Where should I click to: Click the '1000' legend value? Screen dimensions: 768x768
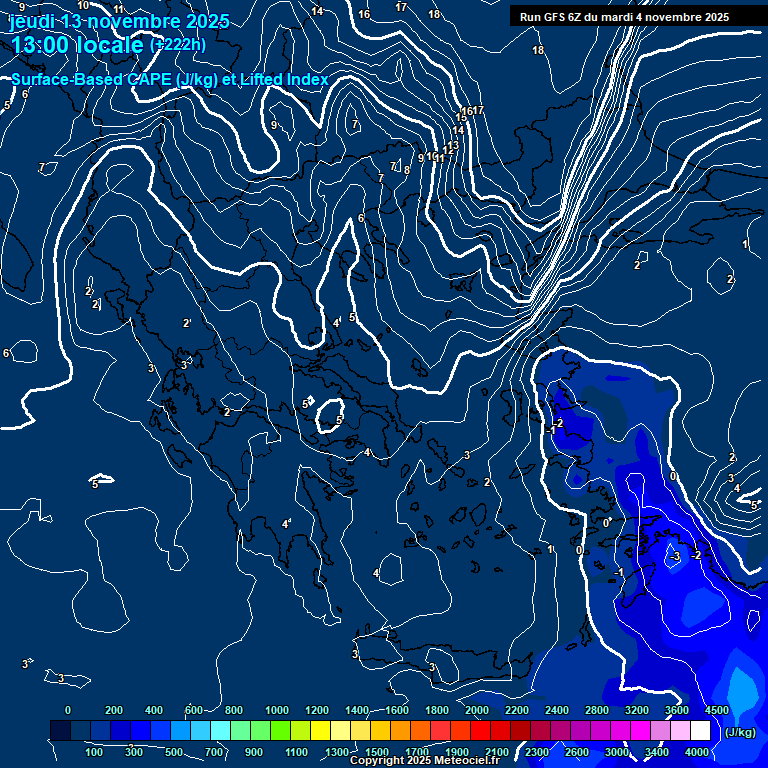(x=277, y=710)
